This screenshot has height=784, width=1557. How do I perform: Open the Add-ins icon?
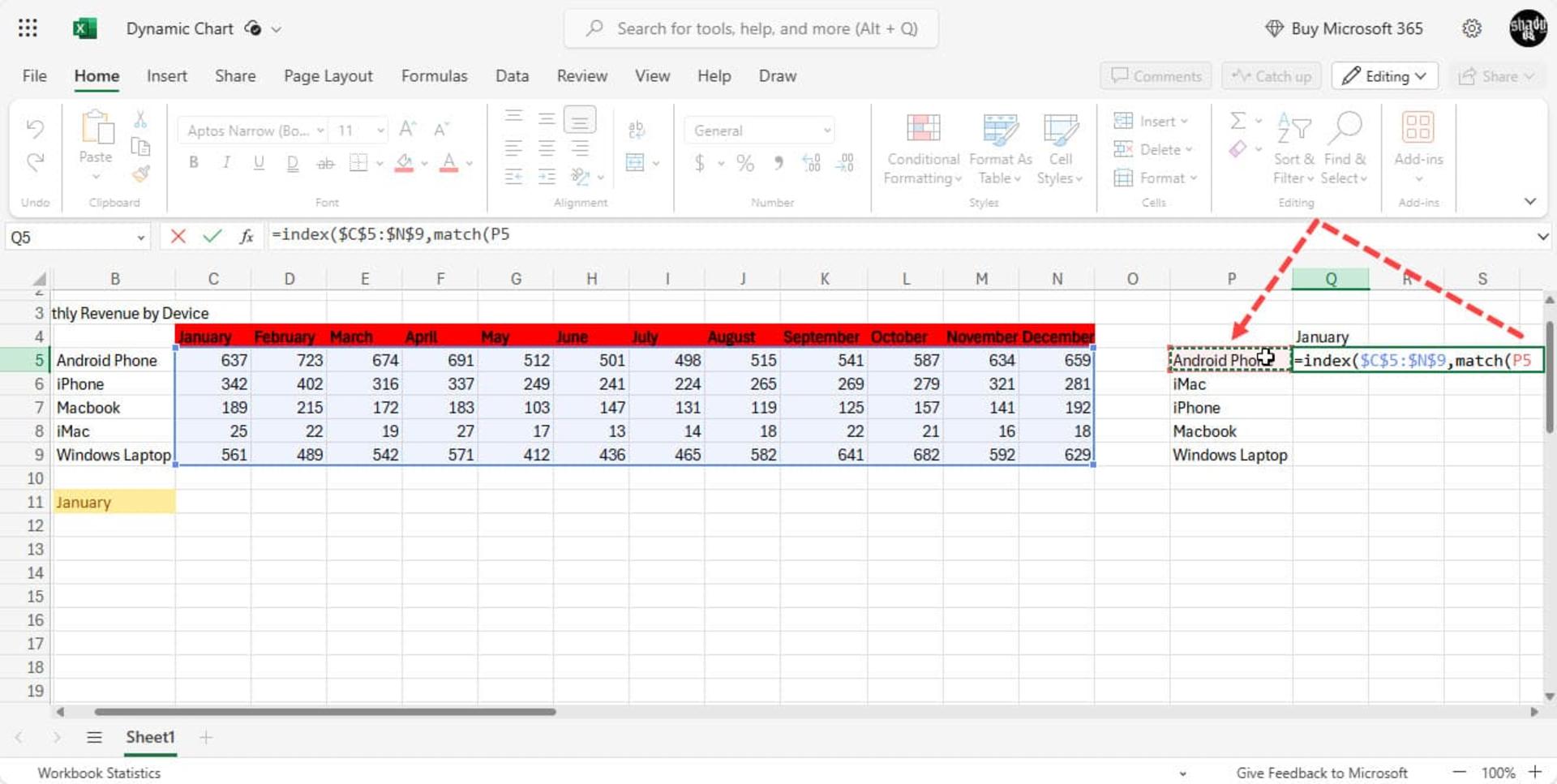click(x=1418, y=128)
